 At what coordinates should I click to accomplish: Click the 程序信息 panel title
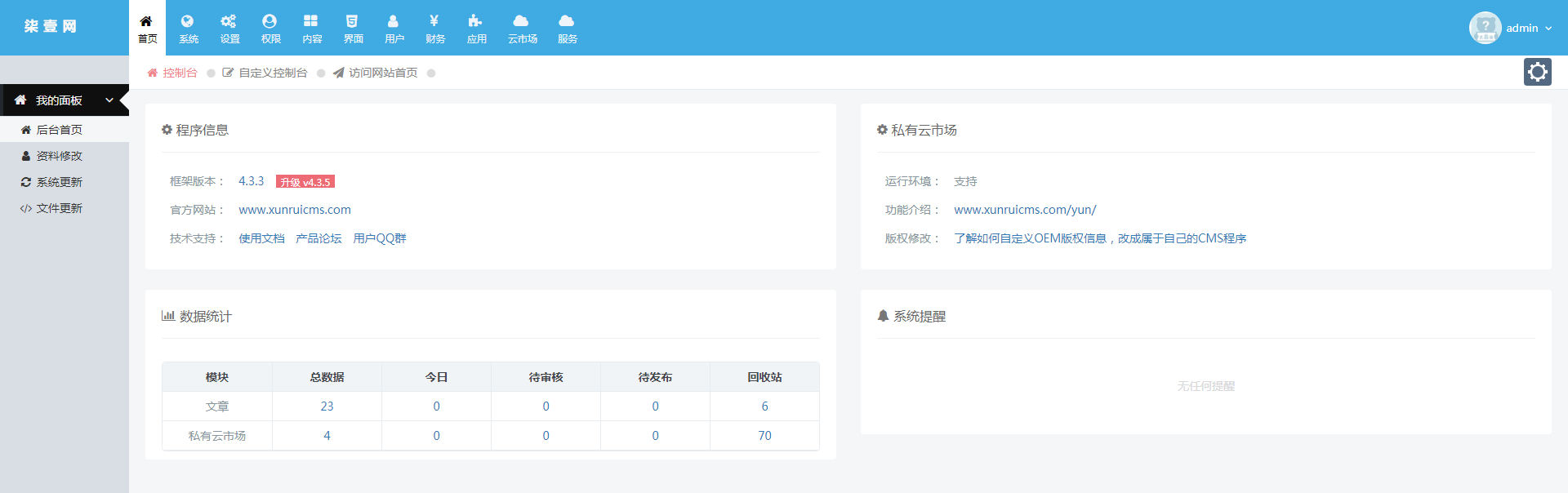click(x=202, y=130)
